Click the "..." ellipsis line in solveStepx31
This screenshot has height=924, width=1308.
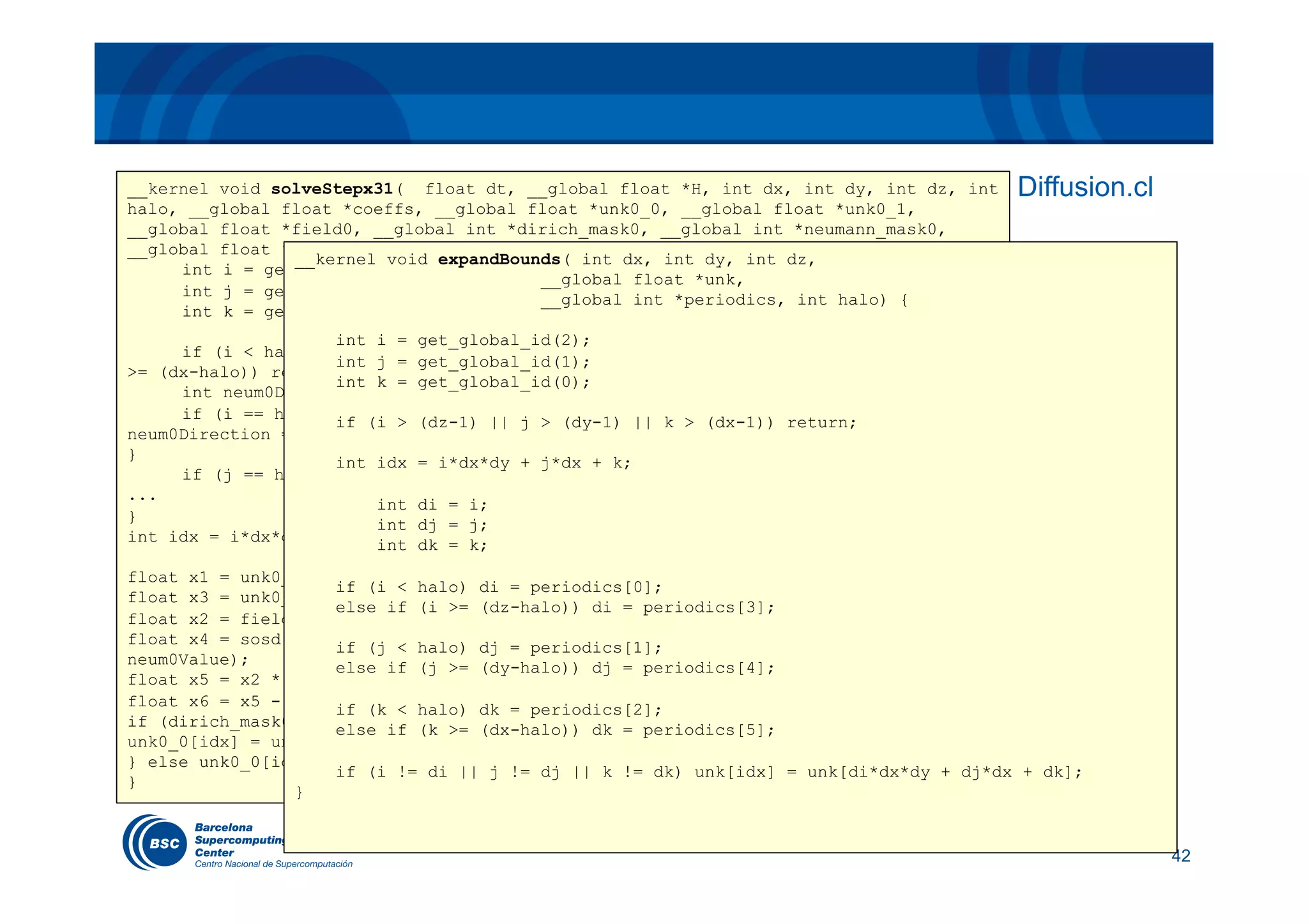tap(142, 497)
